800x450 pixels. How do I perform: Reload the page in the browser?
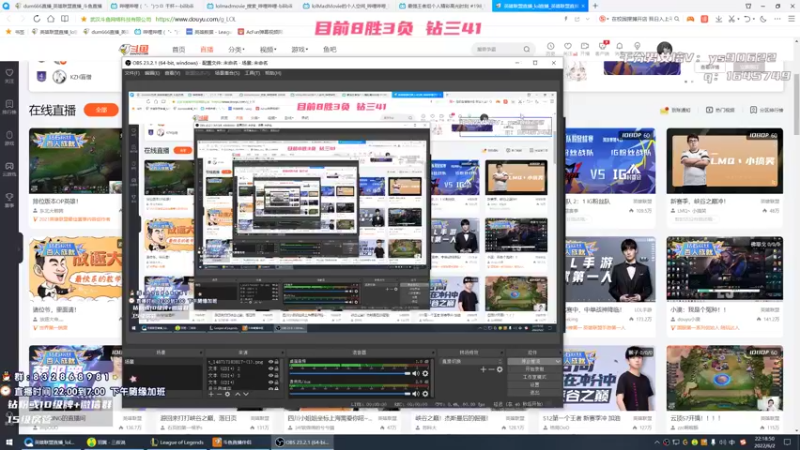pyautogui.click(x=37, y=19)
